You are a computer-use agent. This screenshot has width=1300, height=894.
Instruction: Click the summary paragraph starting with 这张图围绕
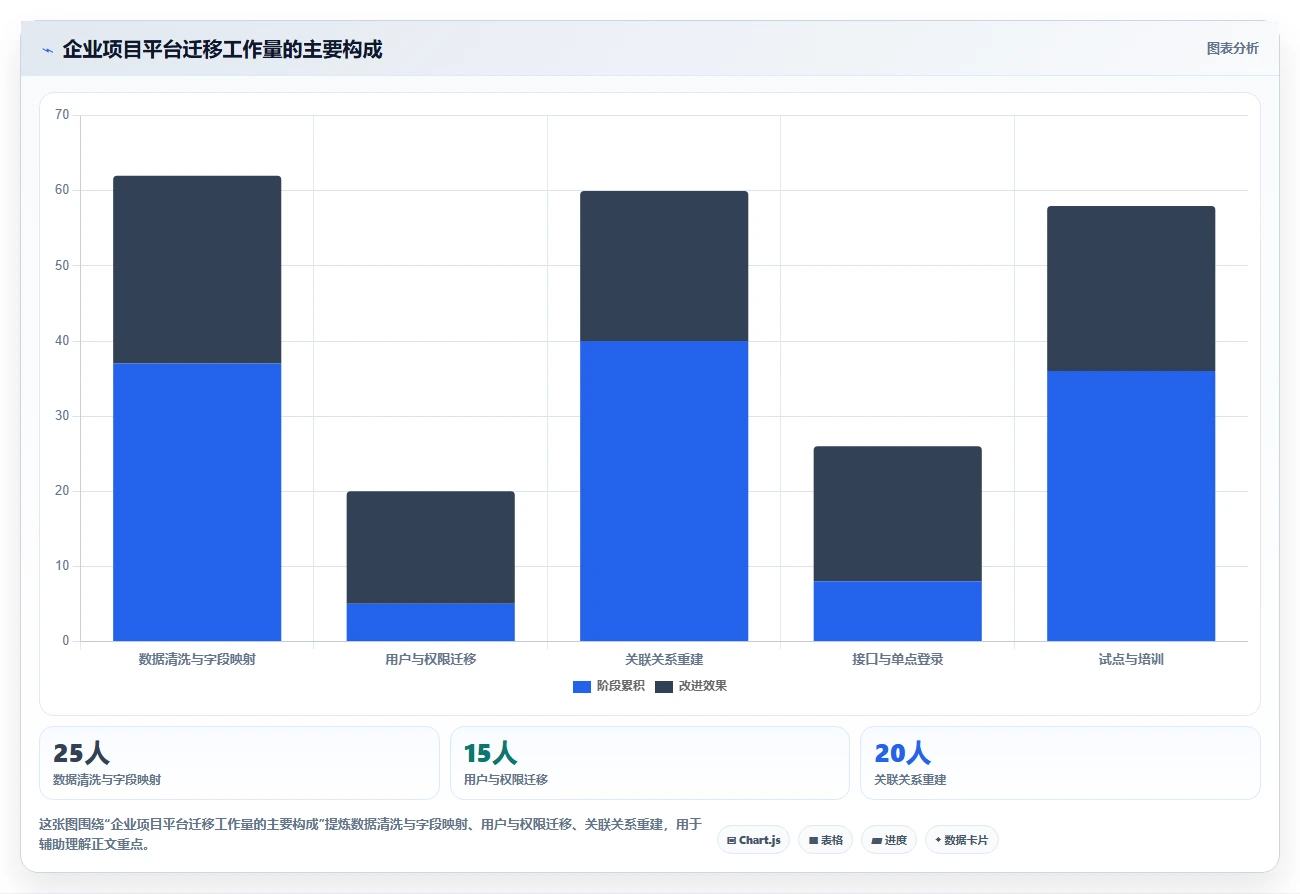(x=370, y=834)
